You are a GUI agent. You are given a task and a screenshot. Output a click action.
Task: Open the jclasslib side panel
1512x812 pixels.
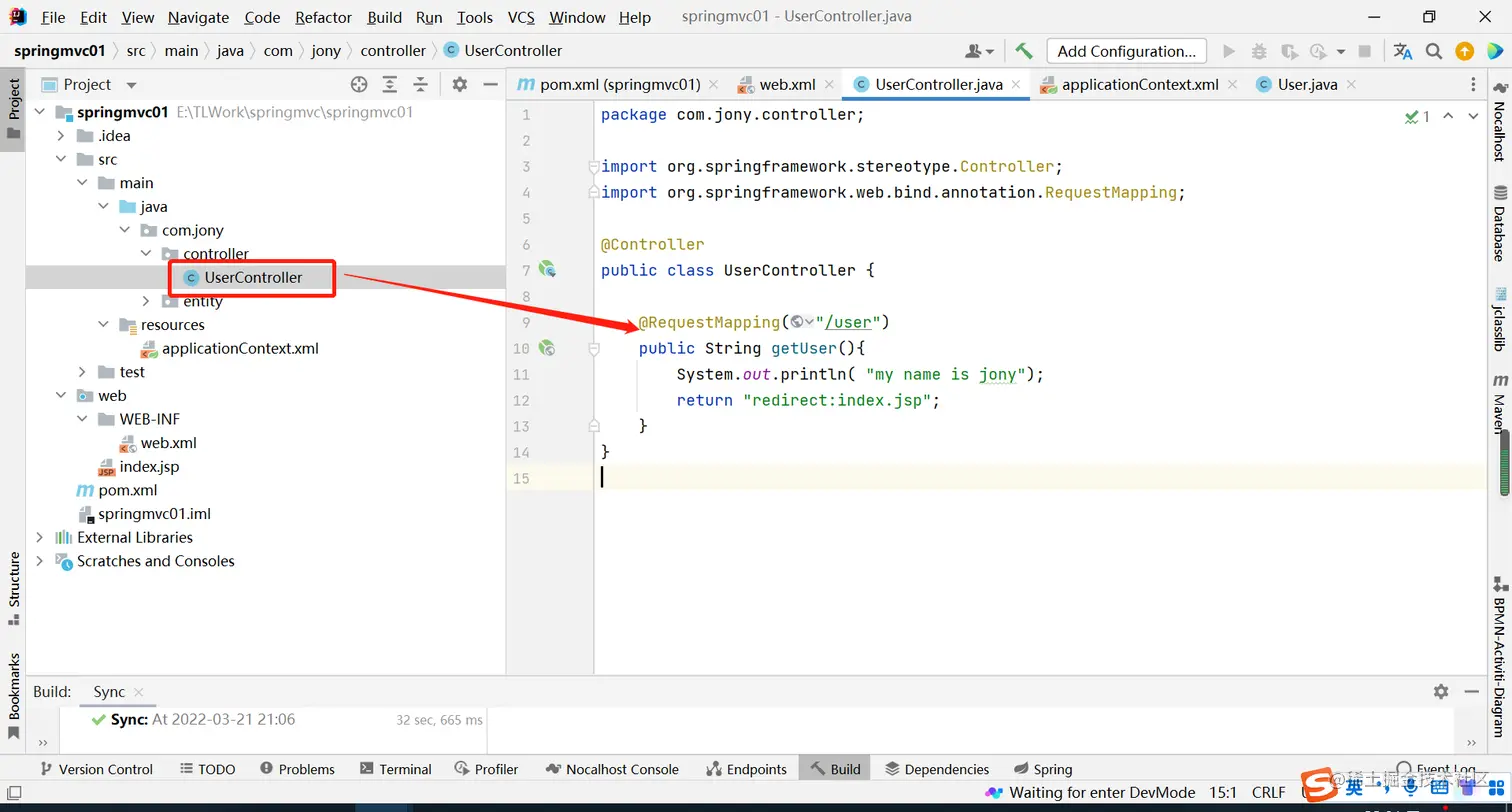[1499, 319]
